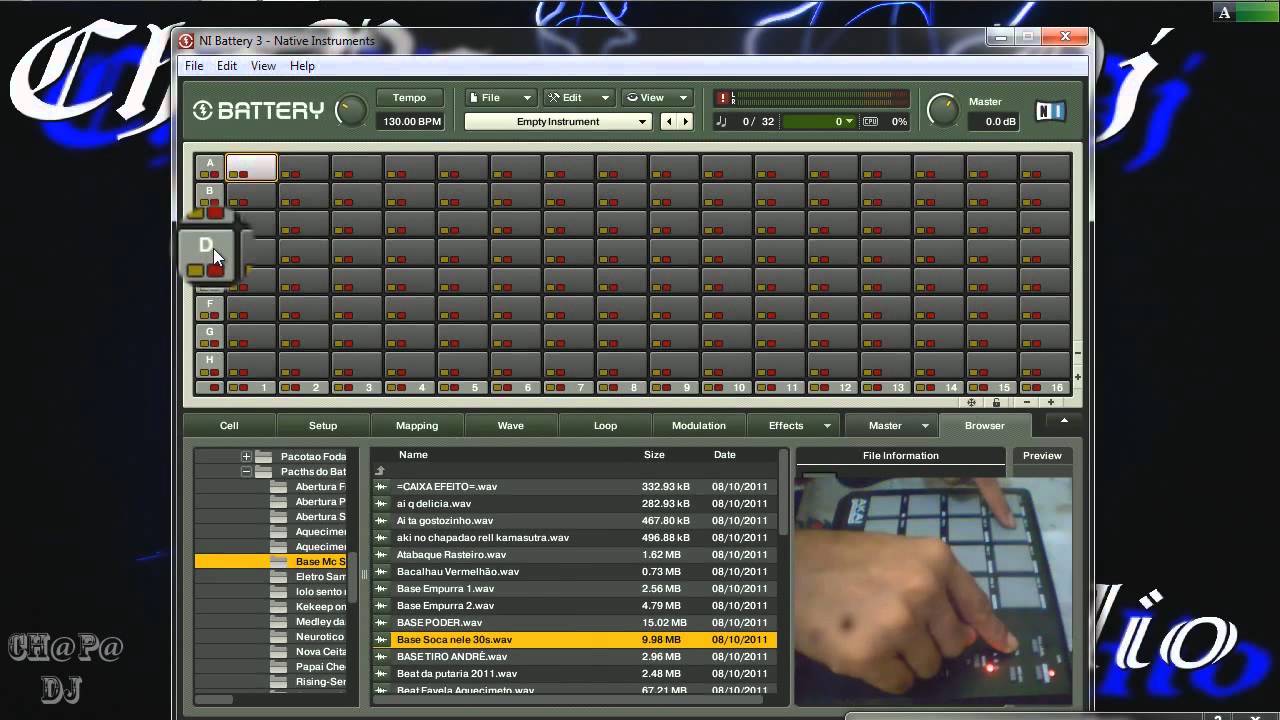Open the File menu in the menu bar

coord(194,66)
